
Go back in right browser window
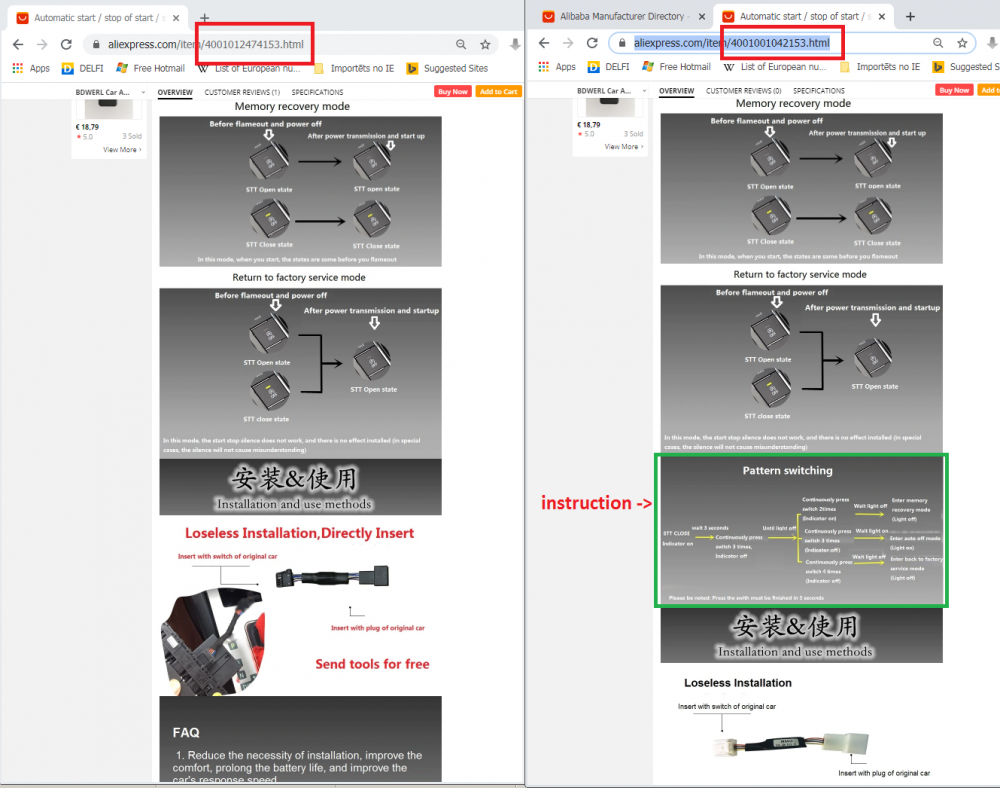(x=544, y=43)
